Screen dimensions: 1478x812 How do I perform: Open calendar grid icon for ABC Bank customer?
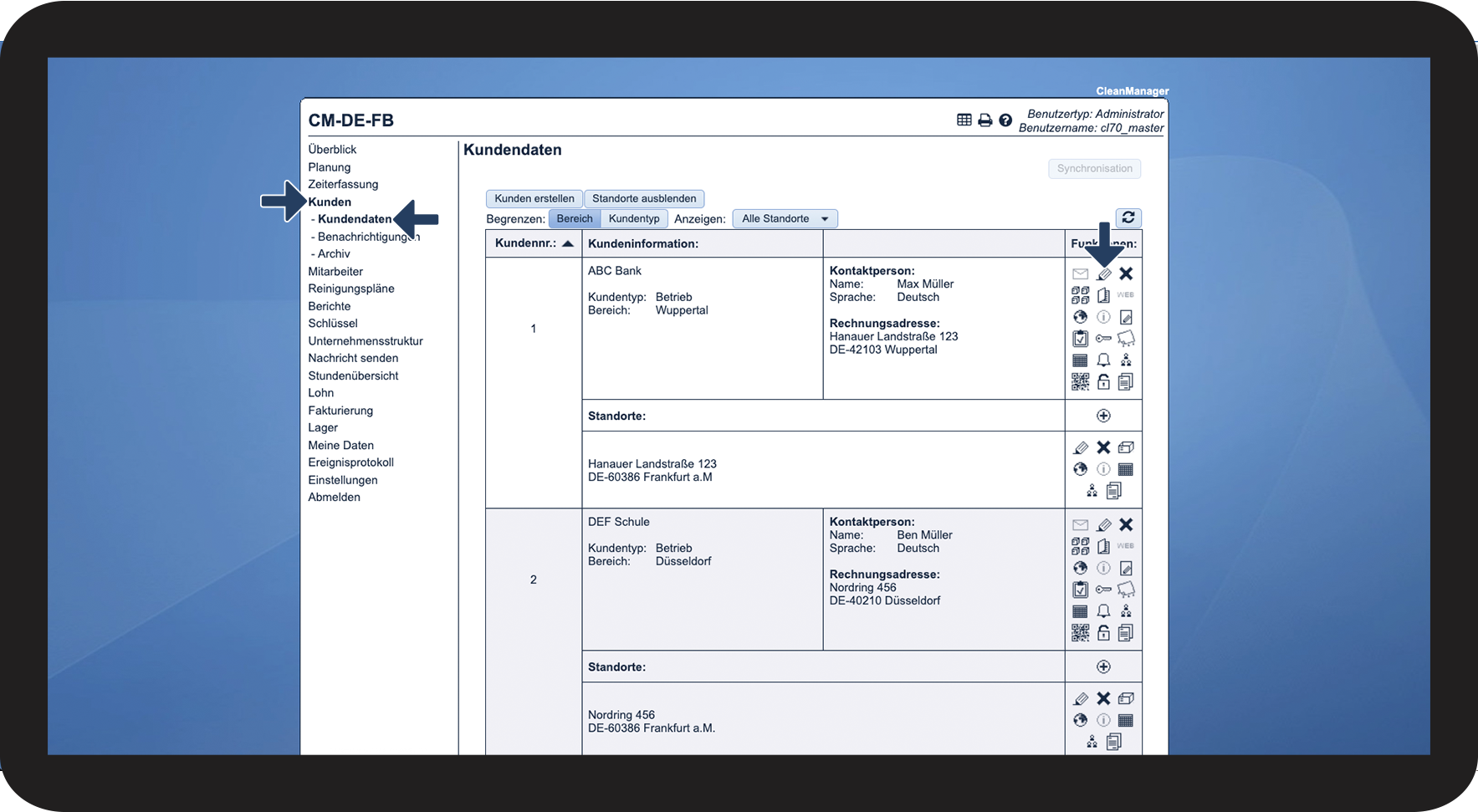pyautogui.click(x=1081, y=360)
